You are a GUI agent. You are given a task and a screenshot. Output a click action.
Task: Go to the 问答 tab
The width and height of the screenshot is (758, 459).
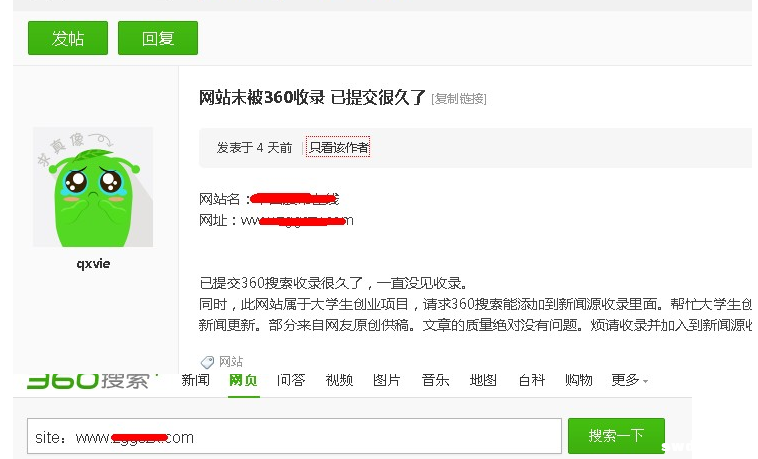(291, 380)
